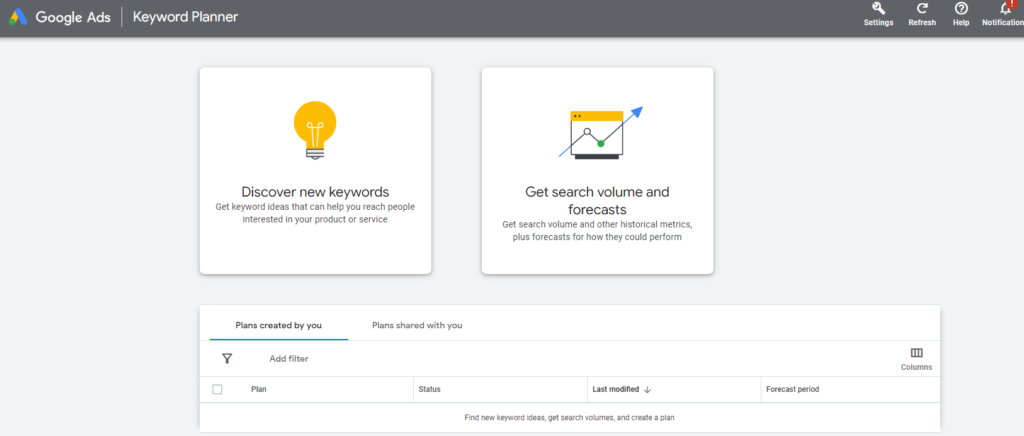Switch to Plans shared with you tab
The height and width of the screenshot is (436, 1024).
tap(417, 325)
